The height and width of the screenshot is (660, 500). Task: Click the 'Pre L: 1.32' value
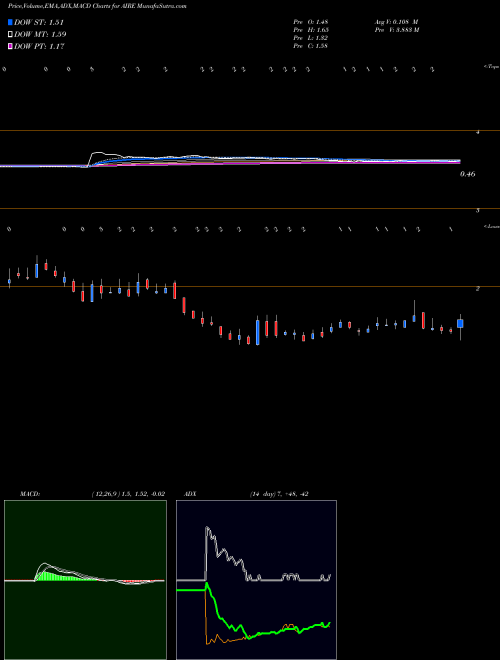pos(311,38)
